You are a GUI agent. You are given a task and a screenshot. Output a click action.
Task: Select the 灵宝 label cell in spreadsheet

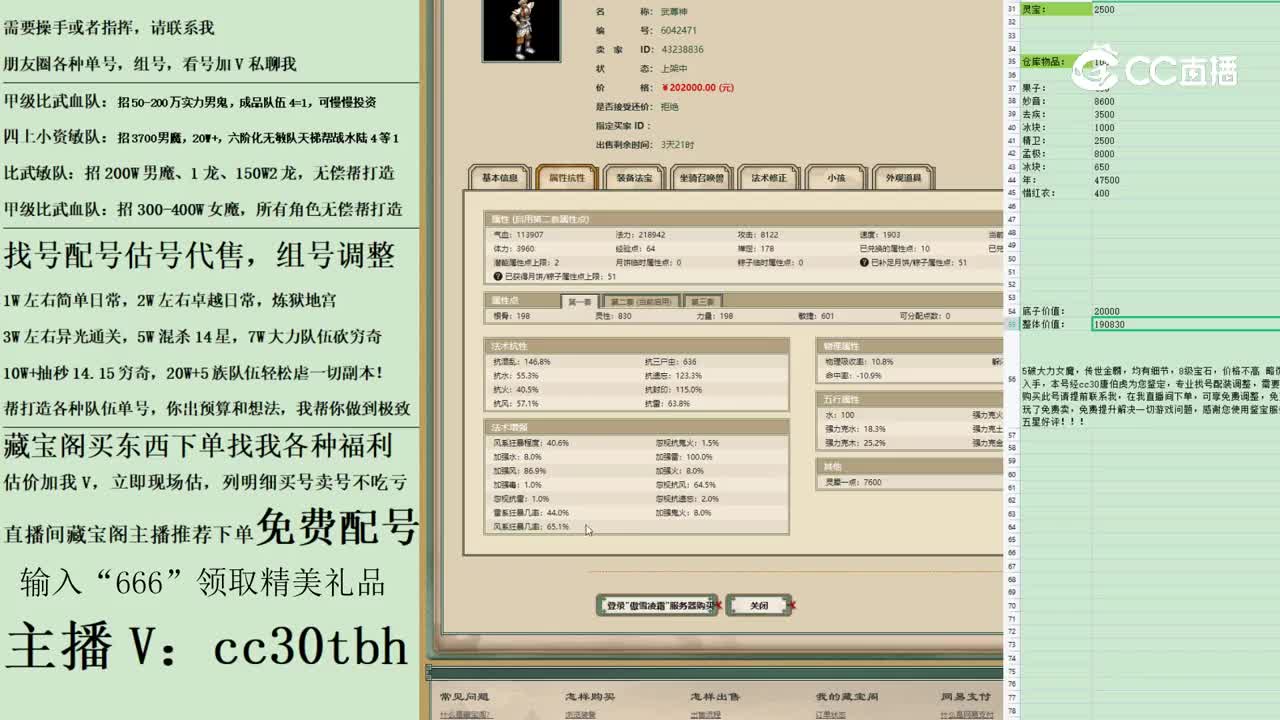point(1056,9)
